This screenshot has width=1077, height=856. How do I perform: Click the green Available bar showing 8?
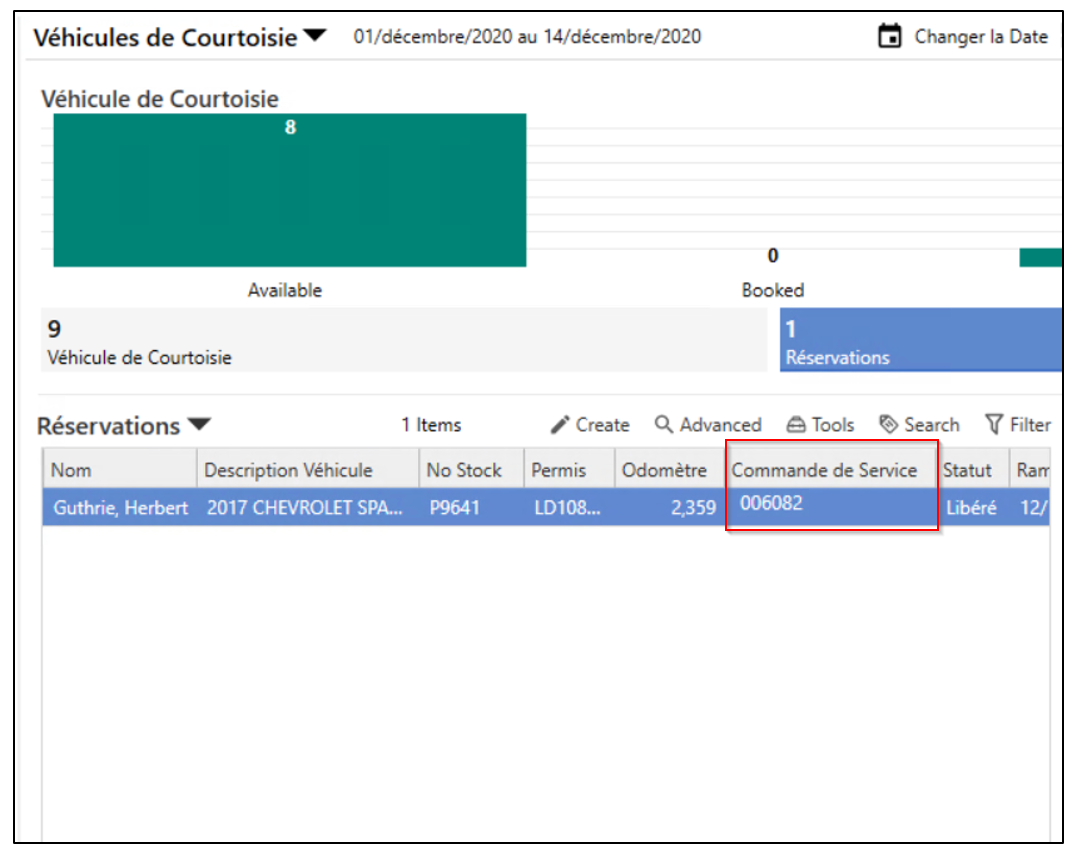coord(290,190)
